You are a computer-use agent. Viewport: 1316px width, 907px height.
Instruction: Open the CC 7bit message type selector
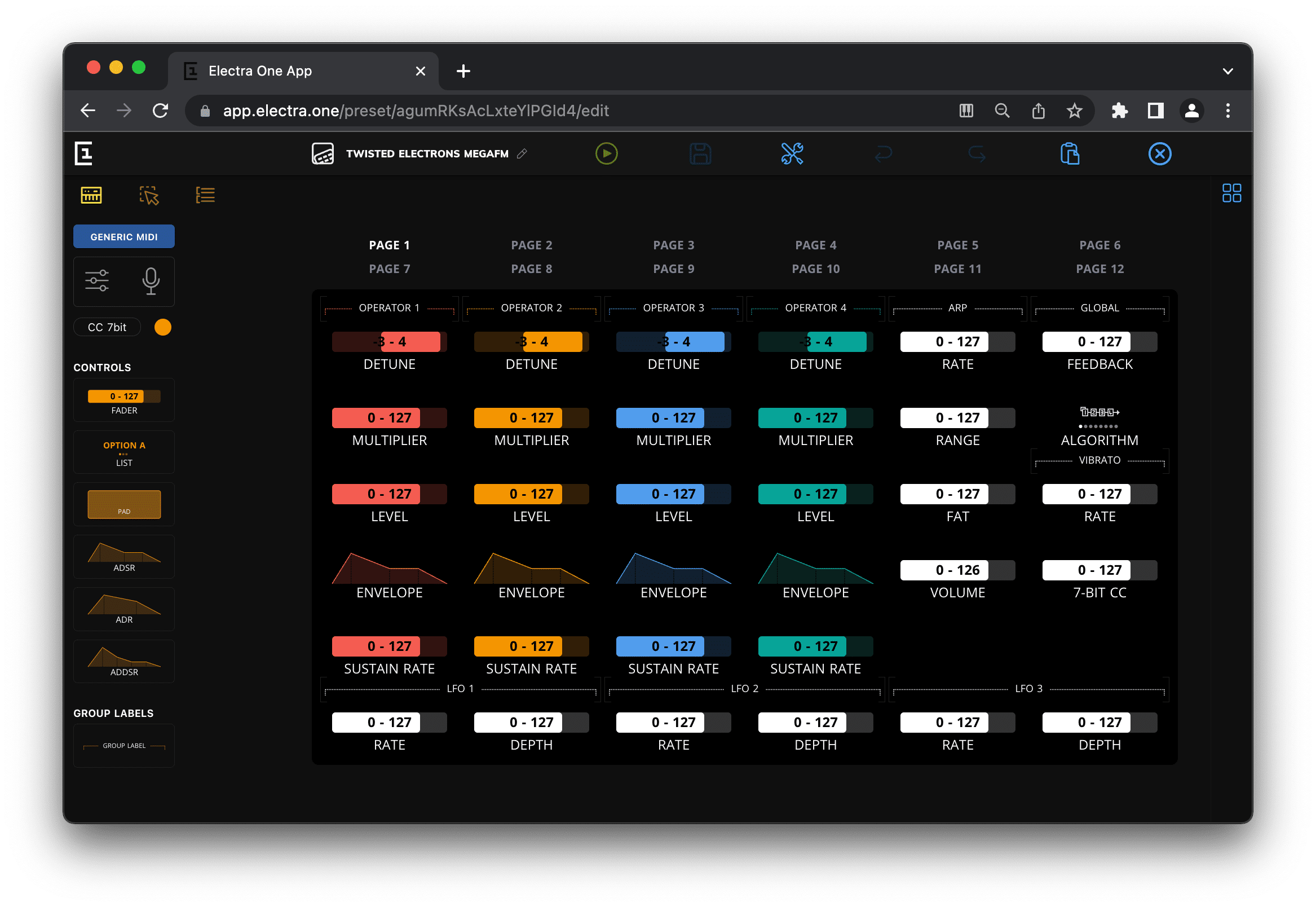click(107, 327)
